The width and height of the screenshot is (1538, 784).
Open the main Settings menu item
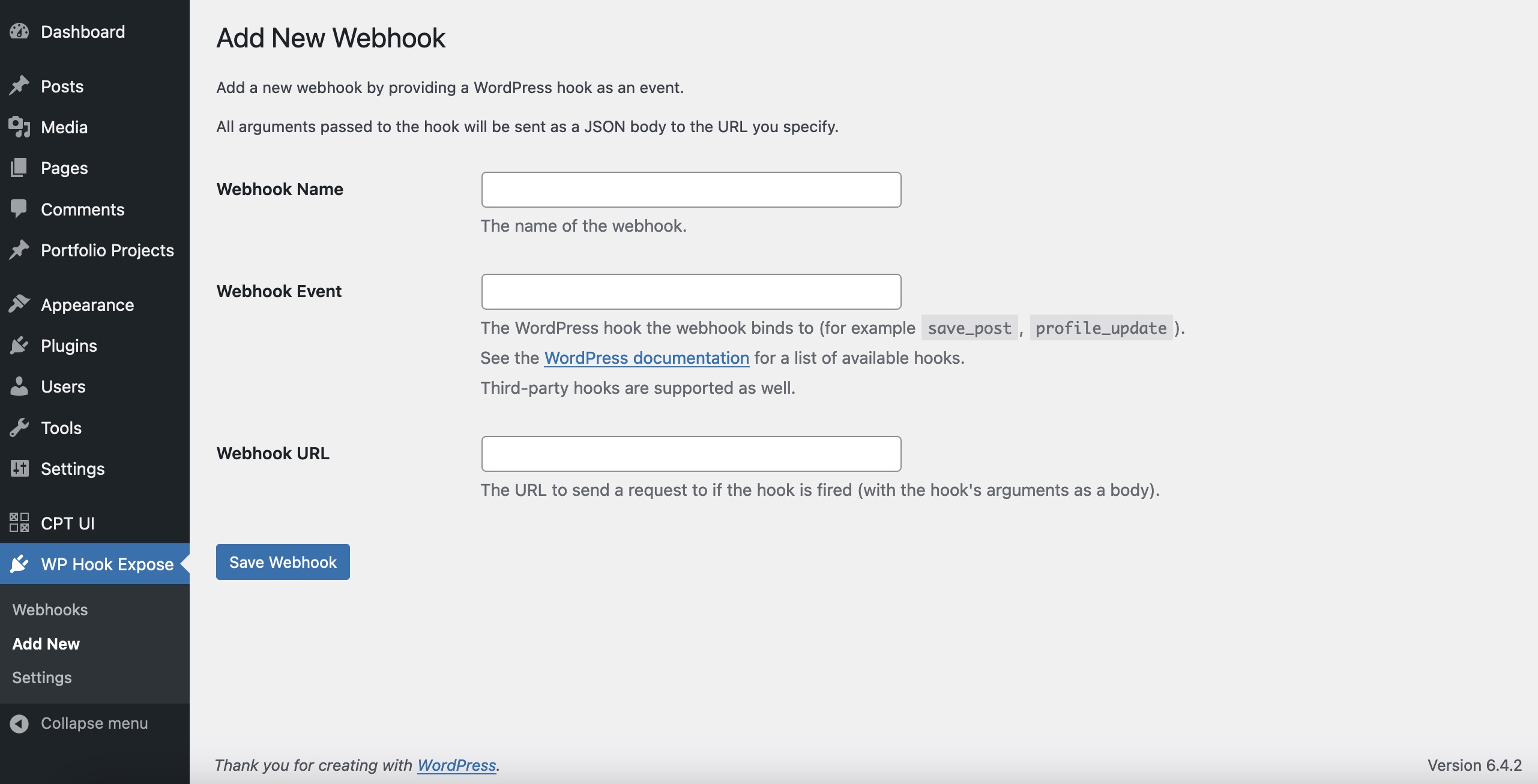pos(95,468)
